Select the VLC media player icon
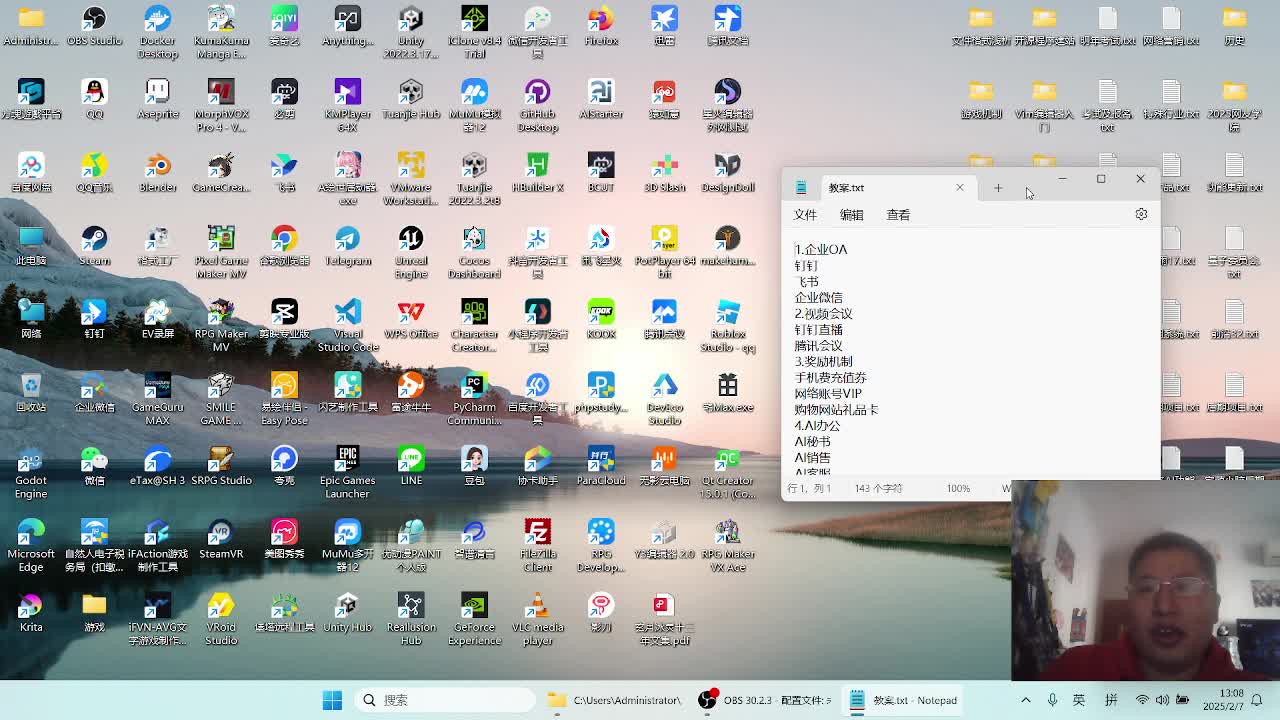The width and height of the screenshot is (1280, 720). (x=537, y=619)
